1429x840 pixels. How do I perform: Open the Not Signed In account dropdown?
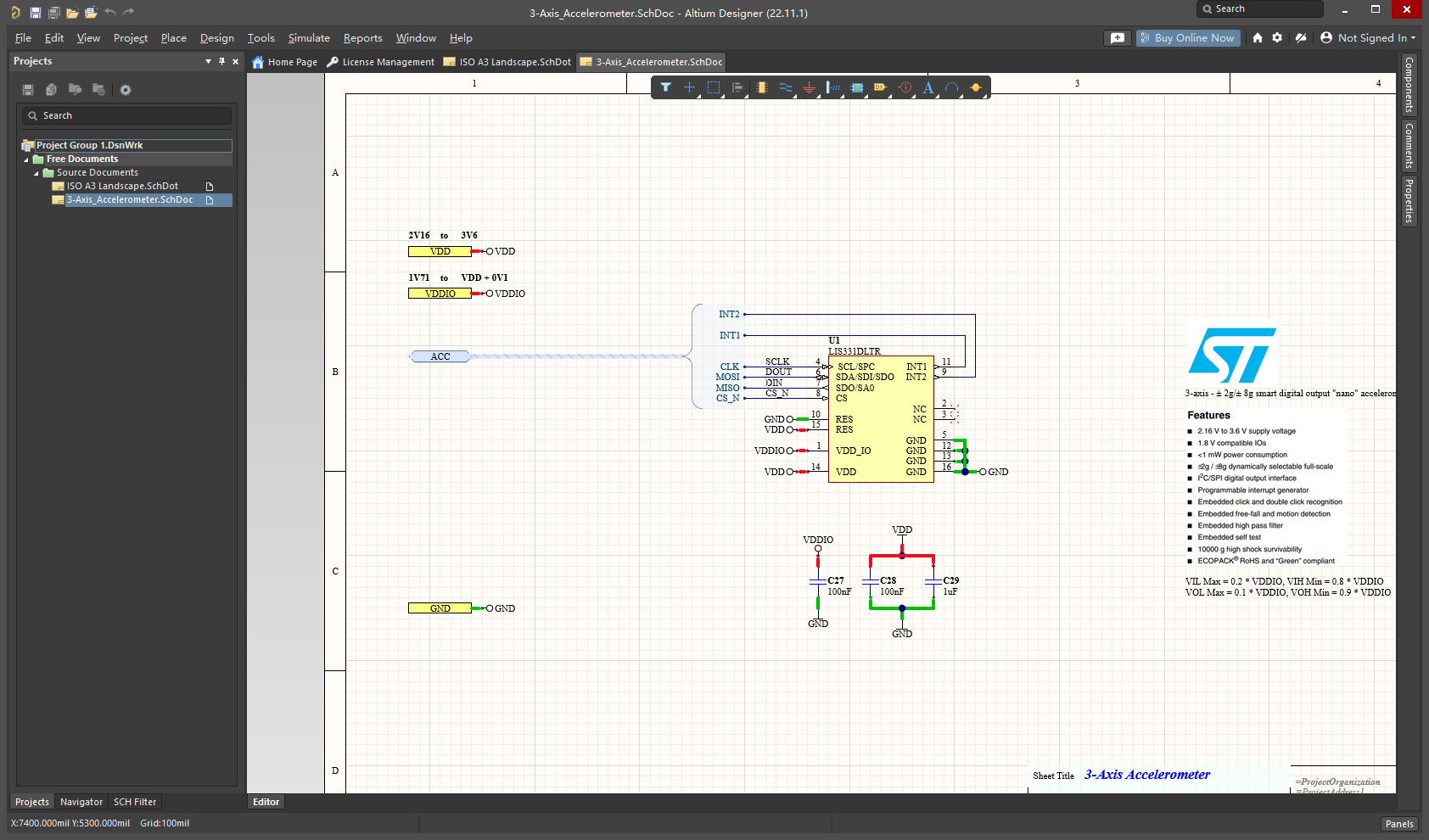[1368, 38]
